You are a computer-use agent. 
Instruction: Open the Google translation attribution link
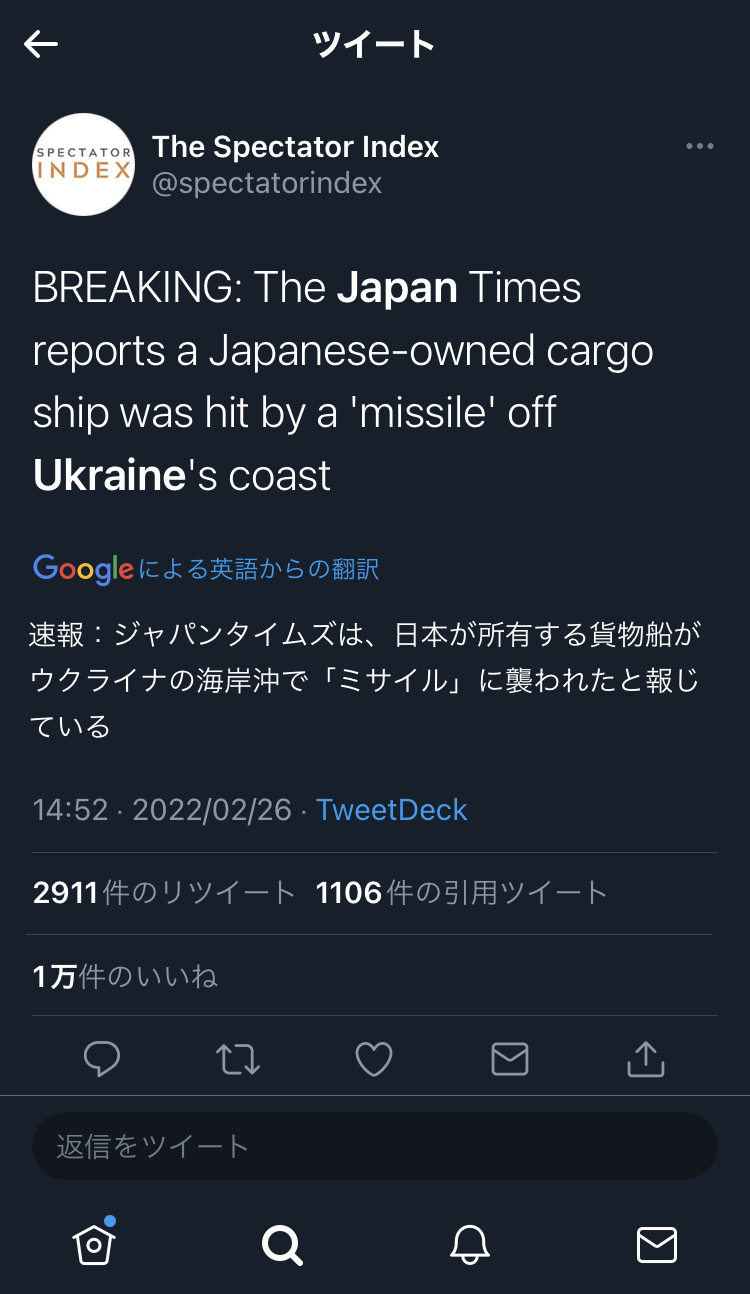(x=206, y=569)
